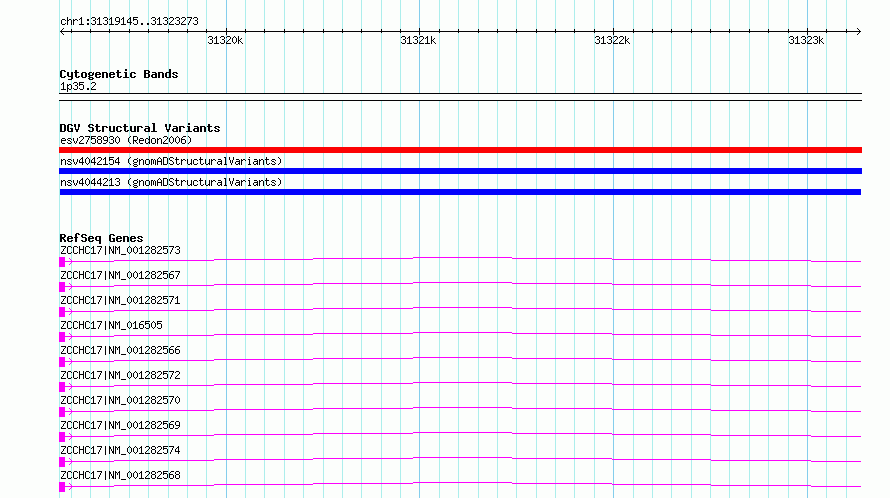This screenshot has width=890, height=498.
Task: Select ZCCHC17|NM_016505 transcript label
Action: [111, 325]
